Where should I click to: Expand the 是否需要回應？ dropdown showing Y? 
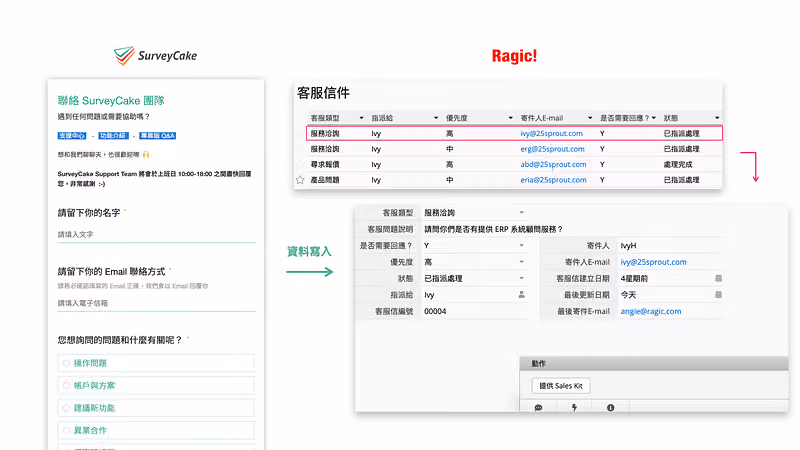(x=521, y=245)
